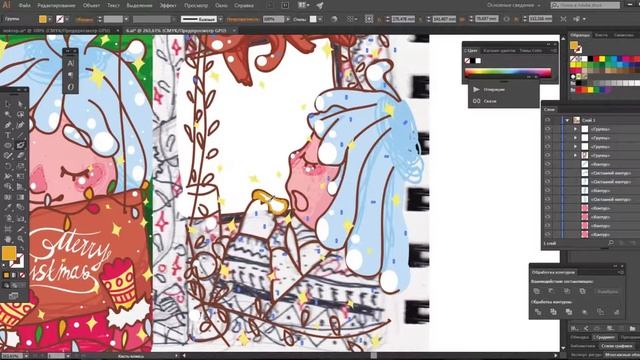Select the Zoom tool in toolbox
Screen dimensions: 640x360
pos(20,239)
